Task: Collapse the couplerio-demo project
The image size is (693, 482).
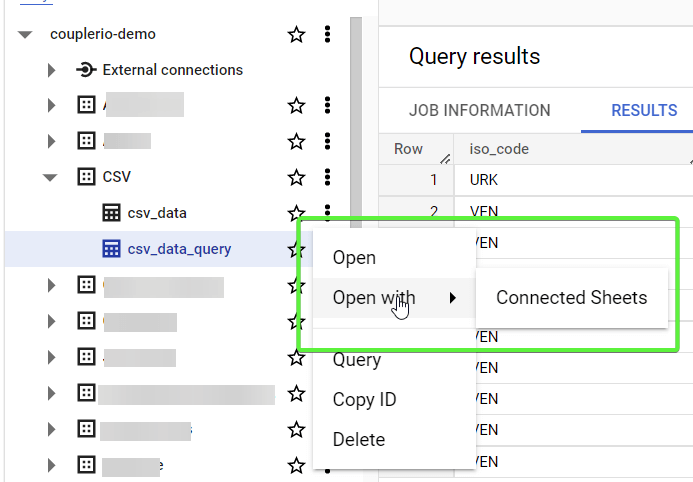Action: point(25,34)
